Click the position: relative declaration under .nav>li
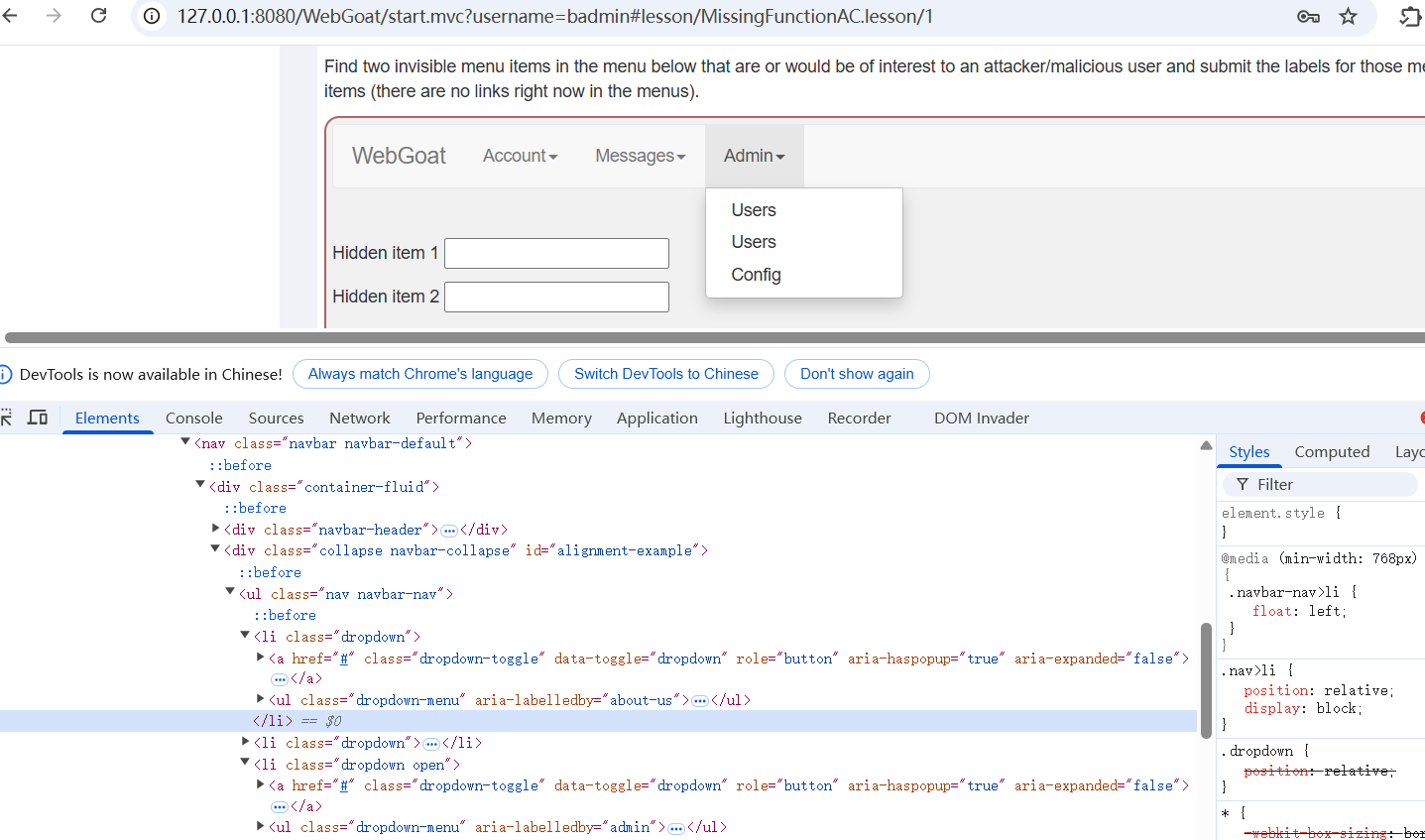Viewport: 1425px width, 840px height. [1319, 691]
